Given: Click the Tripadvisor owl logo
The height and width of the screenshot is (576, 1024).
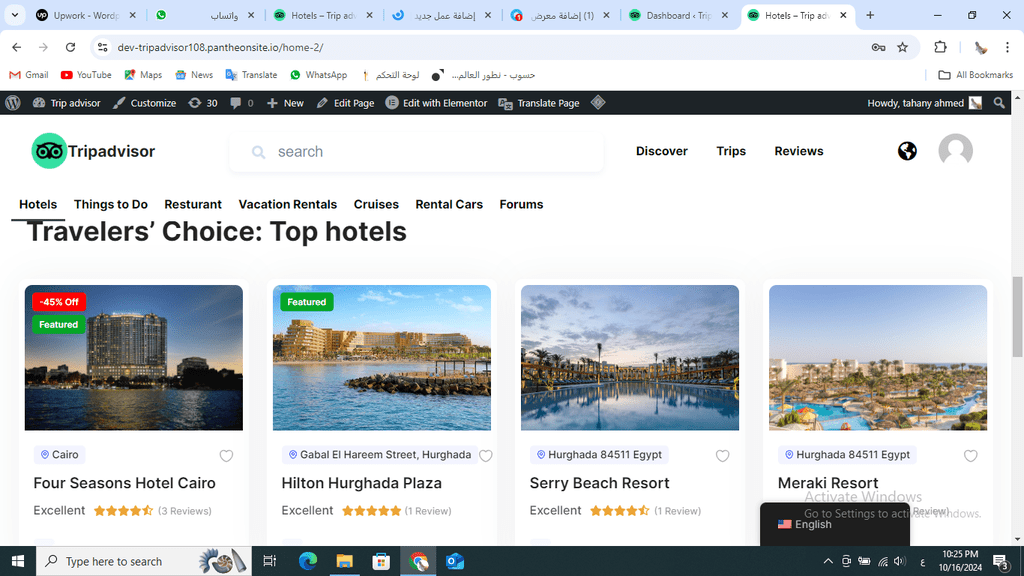Looking at the screenshot, I should [49, 151].
